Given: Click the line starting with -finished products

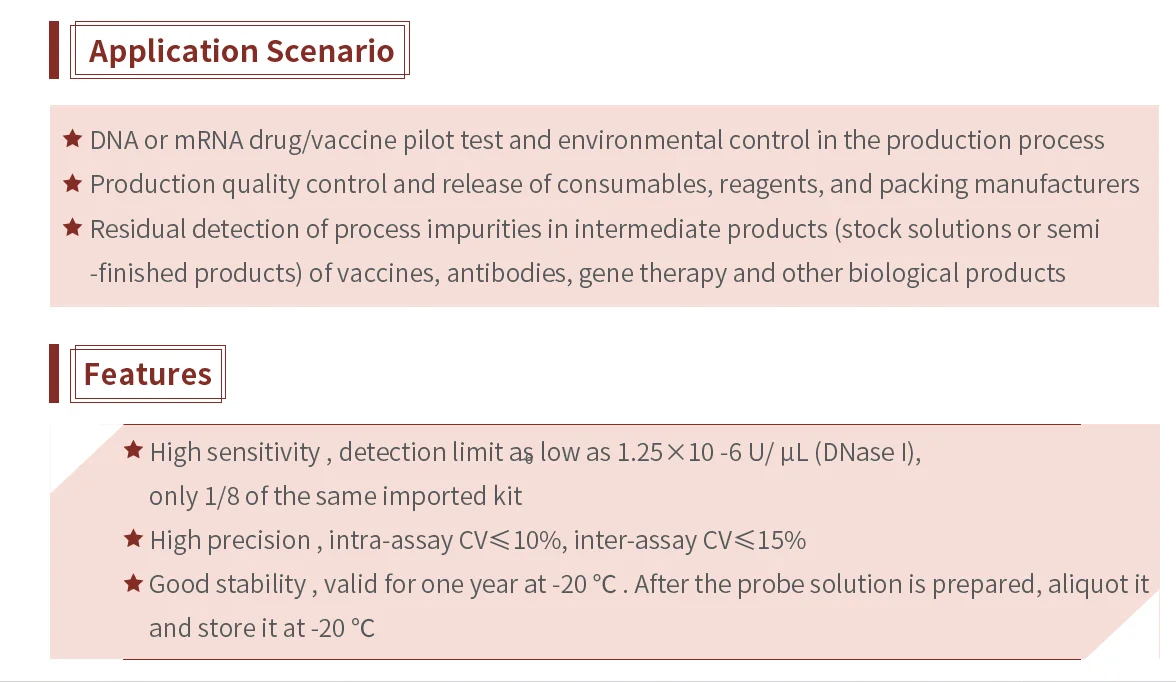Looking at the screenshot, I should [577, 273].
